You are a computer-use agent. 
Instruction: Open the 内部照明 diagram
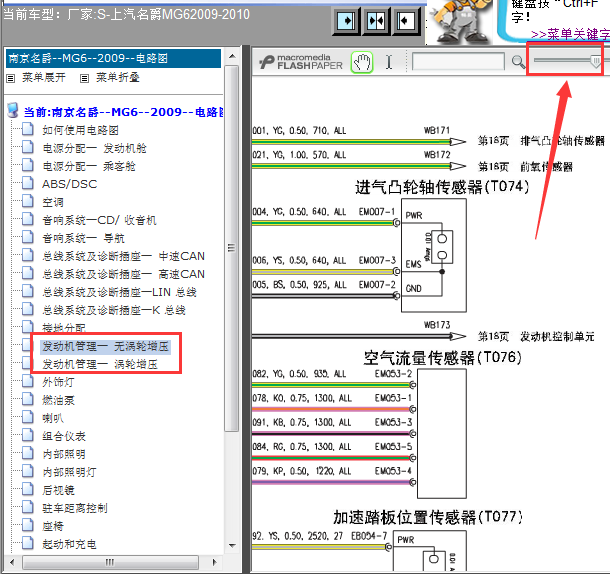(64, 454)
